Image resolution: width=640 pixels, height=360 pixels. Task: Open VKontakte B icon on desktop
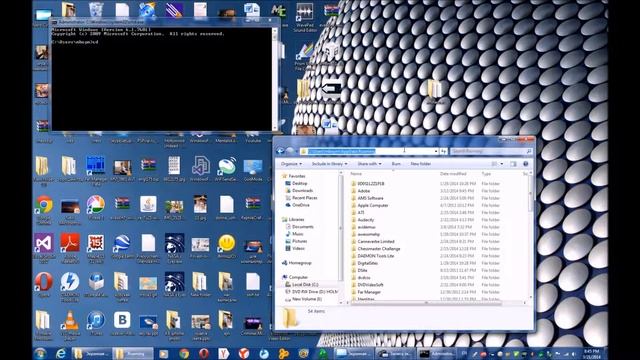pyautogui.click(x=122, y=321)
